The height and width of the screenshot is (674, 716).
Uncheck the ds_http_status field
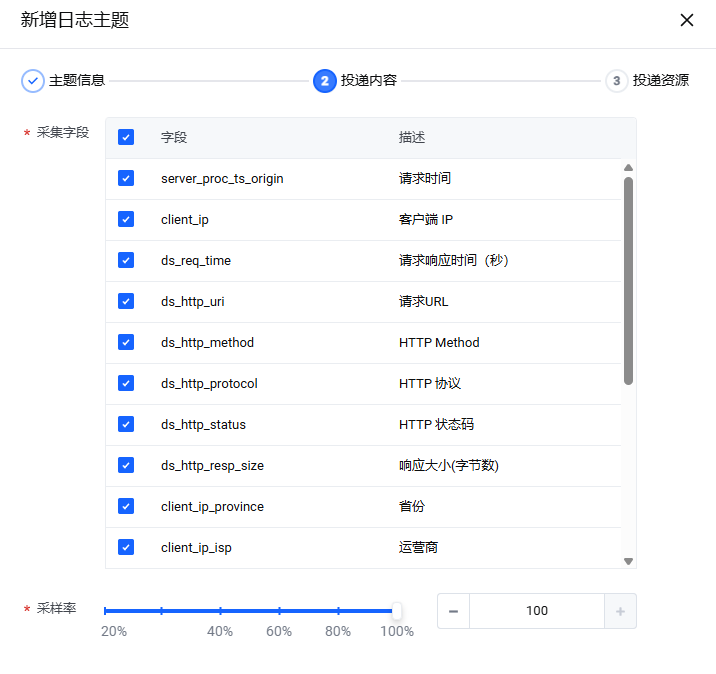click(126, 424)
